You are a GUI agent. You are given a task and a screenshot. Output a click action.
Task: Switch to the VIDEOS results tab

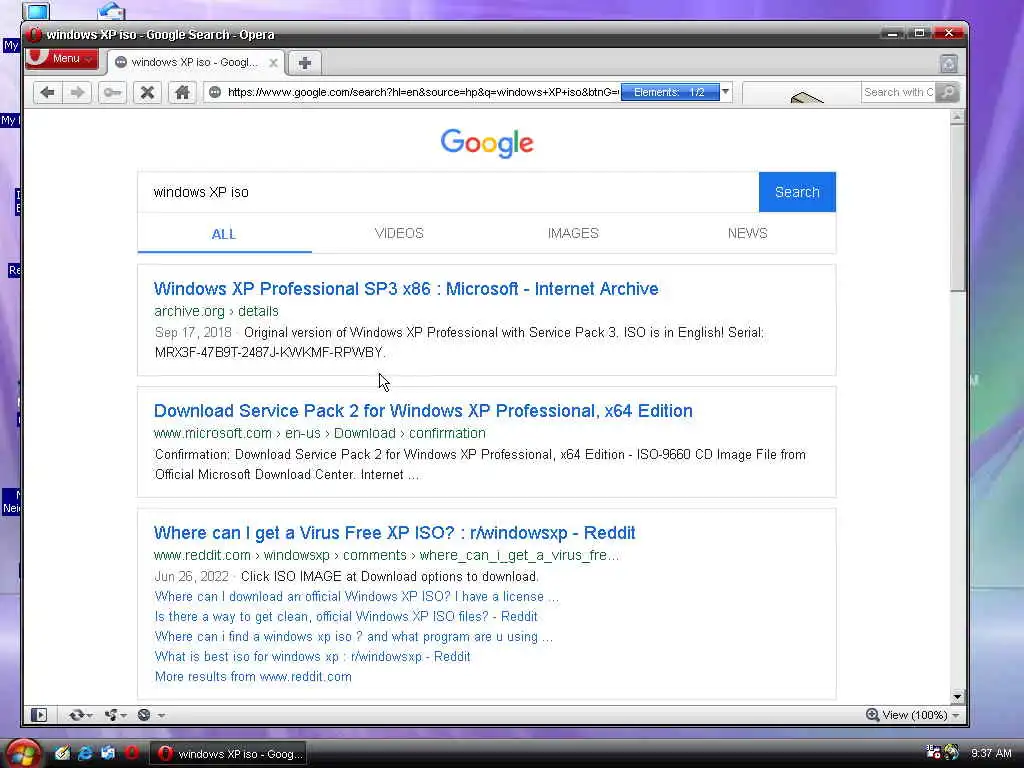coord(399,233)
